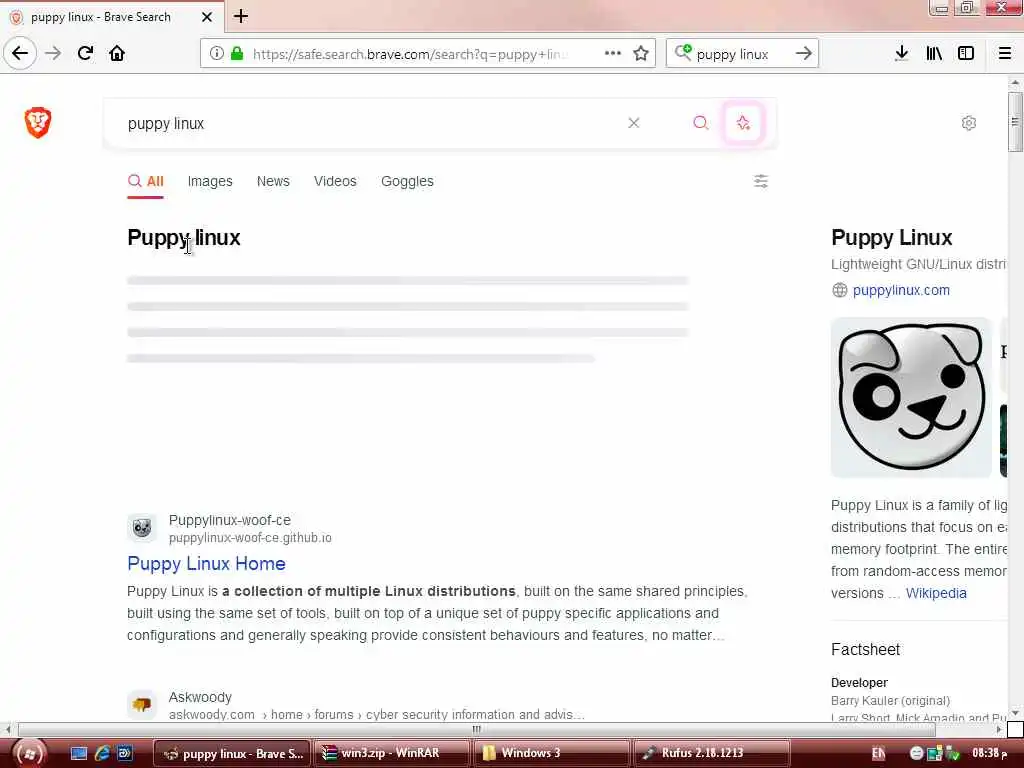This screenshot has height=768, width=1024.
Task: Show site information icon in address bar
Action: tap(217, 54)
